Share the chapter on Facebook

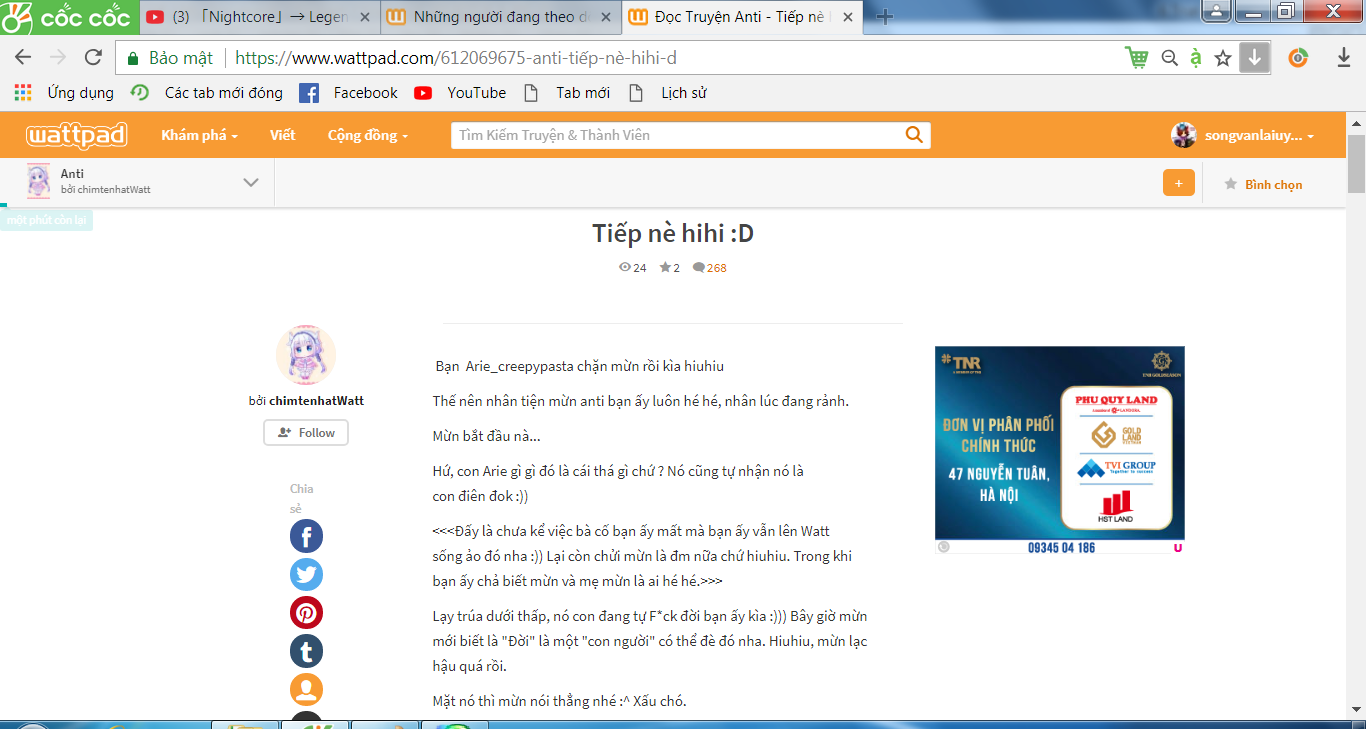(x=306, y=536)
